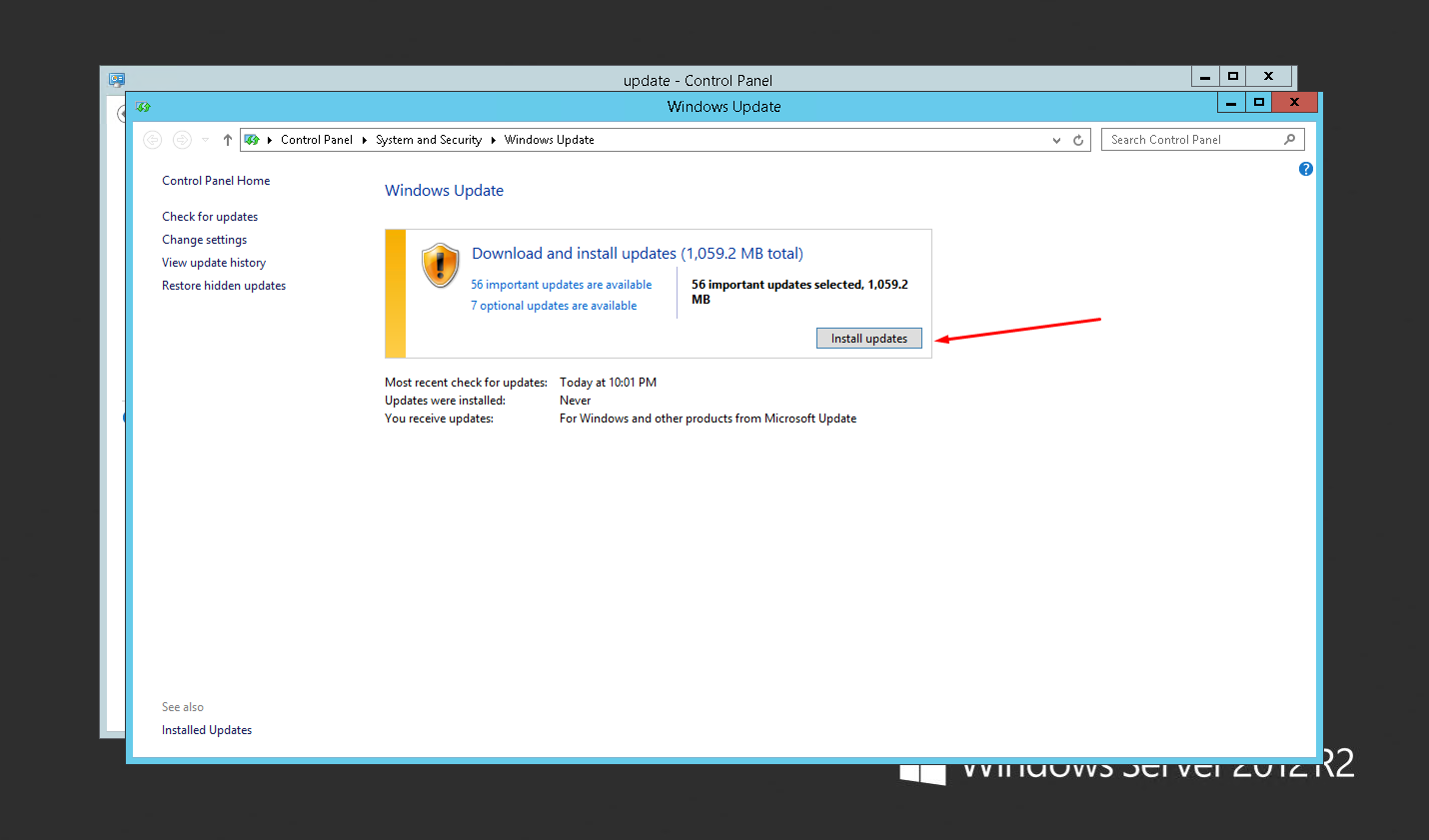Open Help with the blue question mark icon
Viewport: 1429px width, 840px height.
coord(1305,169)
